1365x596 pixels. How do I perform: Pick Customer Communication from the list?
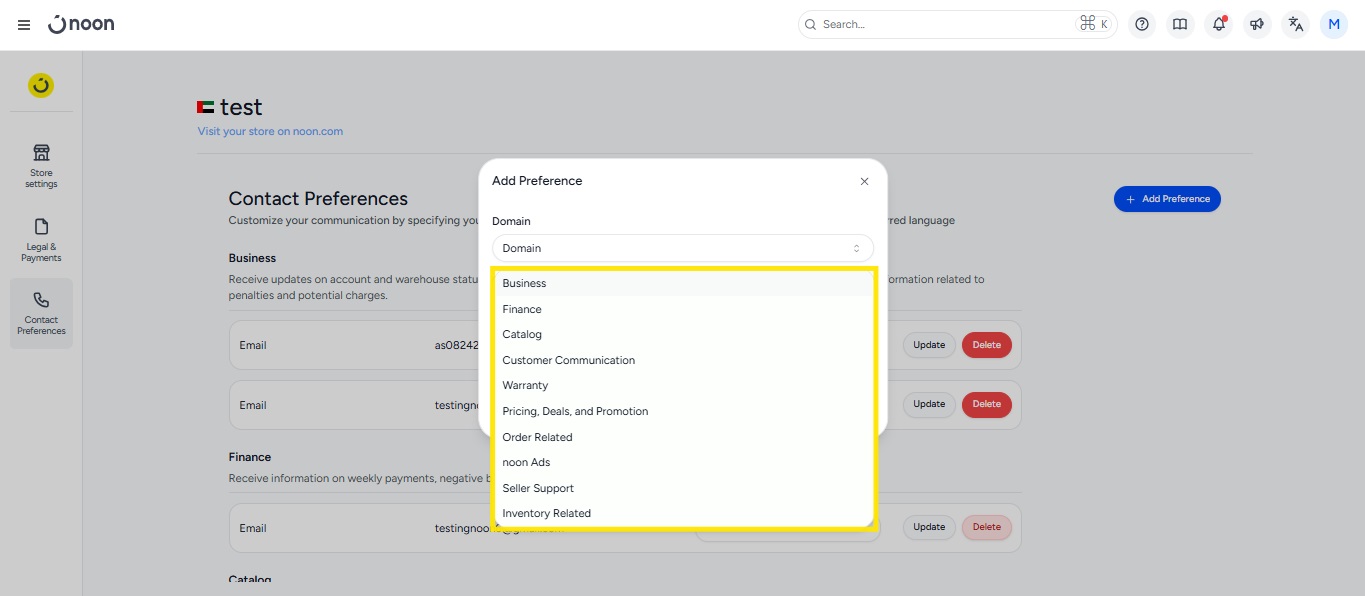click(x=568, y=360)
